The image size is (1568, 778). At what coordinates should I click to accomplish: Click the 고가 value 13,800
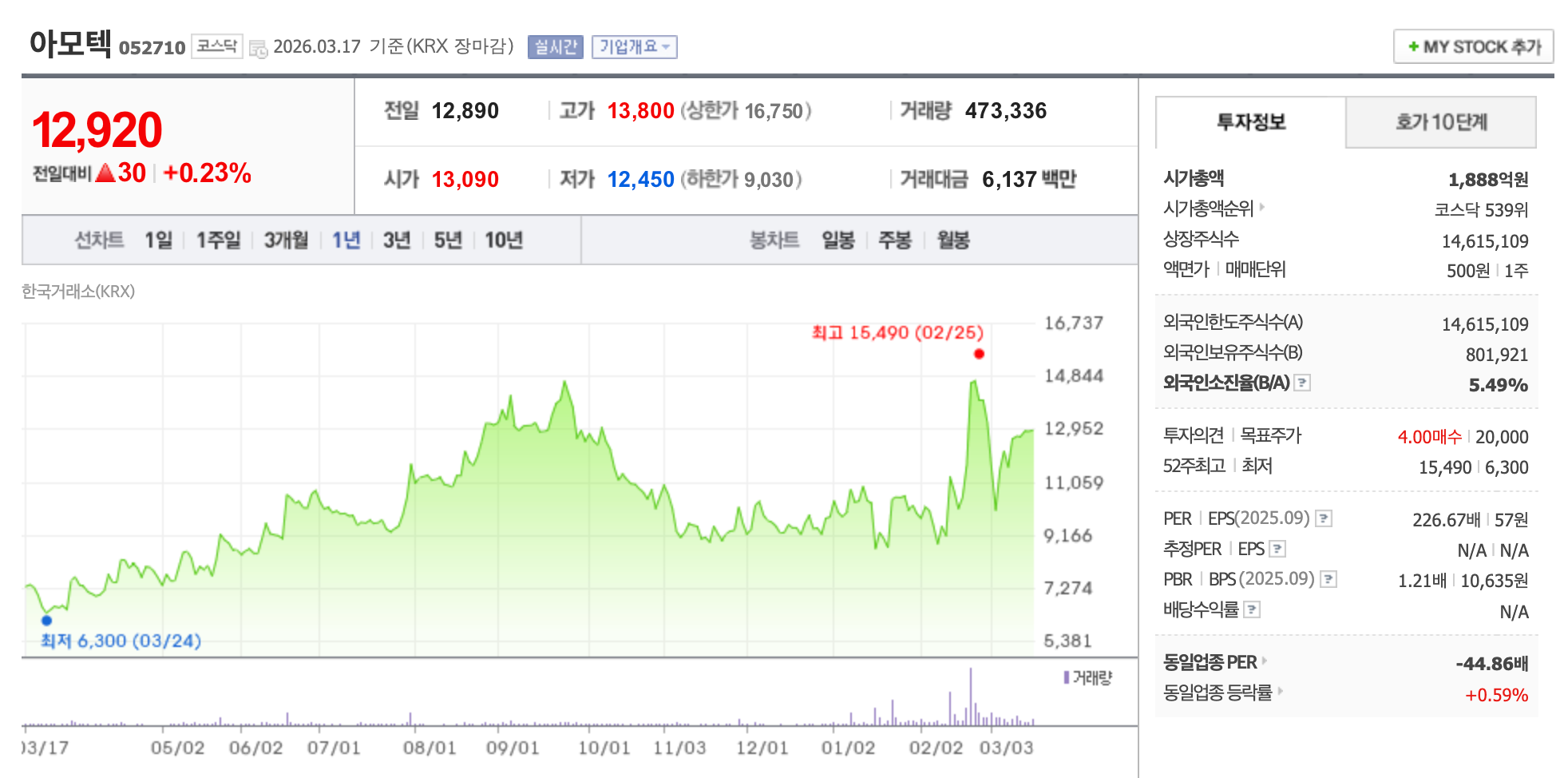pos(641,111)
